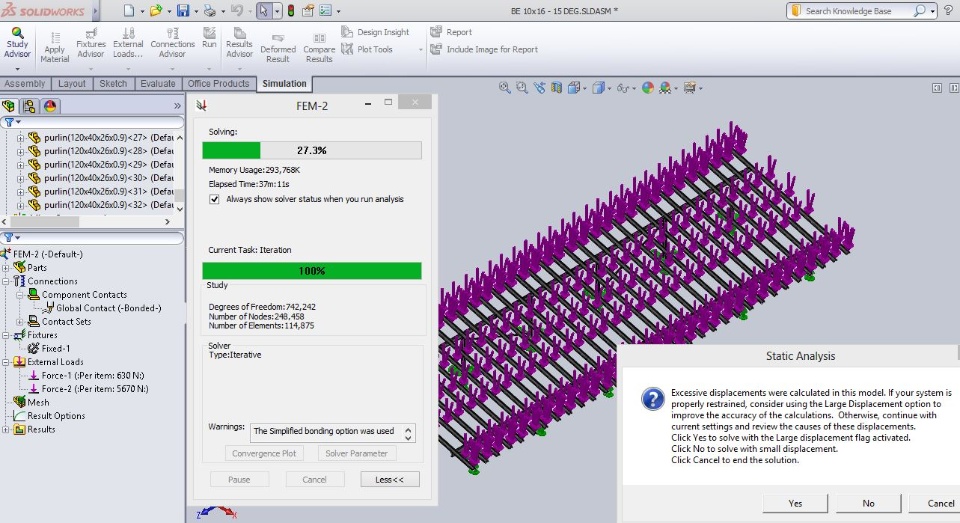
Task: Switch to the Layout tab
Action: point(72,83)
